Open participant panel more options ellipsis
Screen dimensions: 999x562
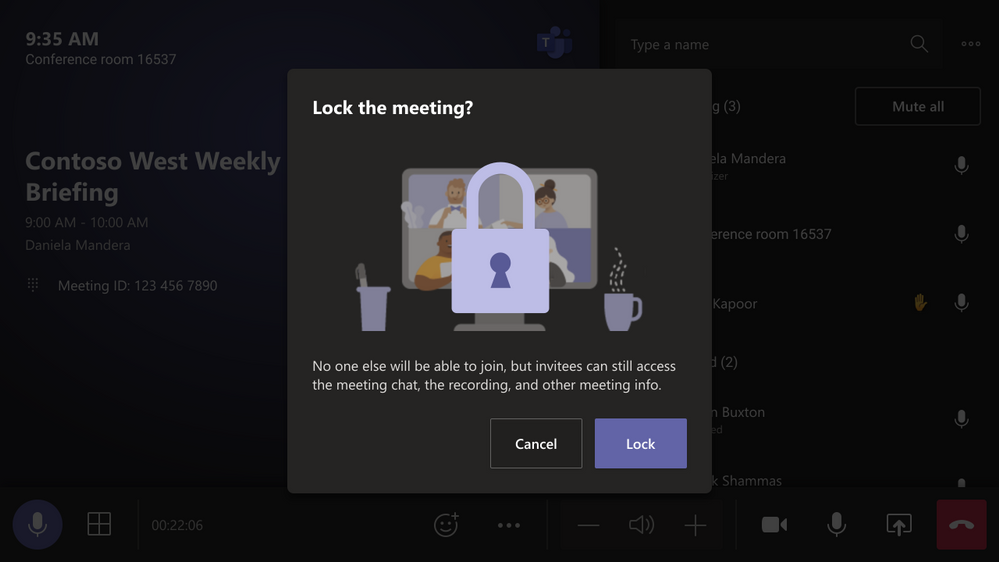coord(970,44)
